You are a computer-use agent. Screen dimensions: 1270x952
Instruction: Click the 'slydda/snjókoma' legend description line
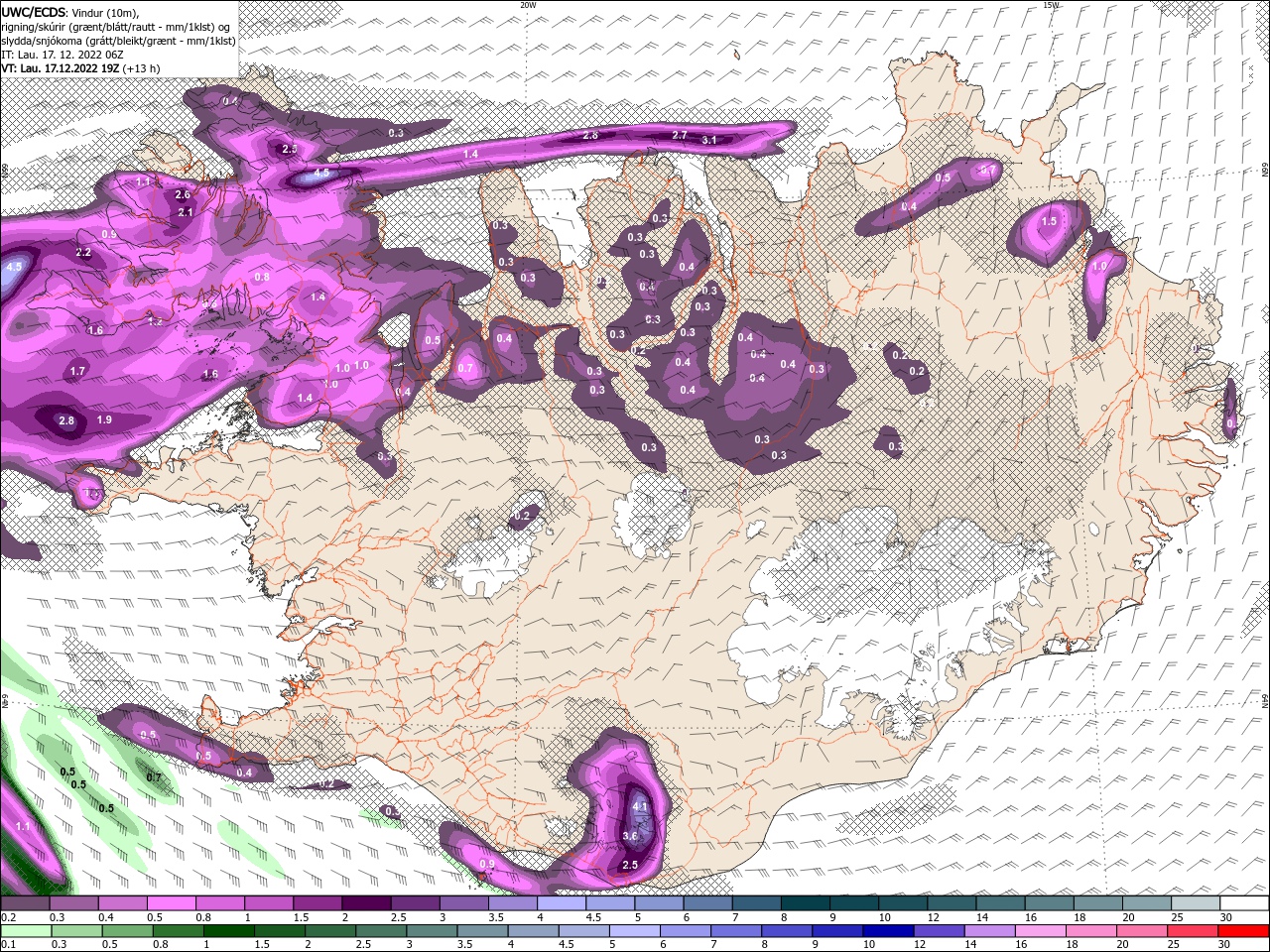[118, 41]
